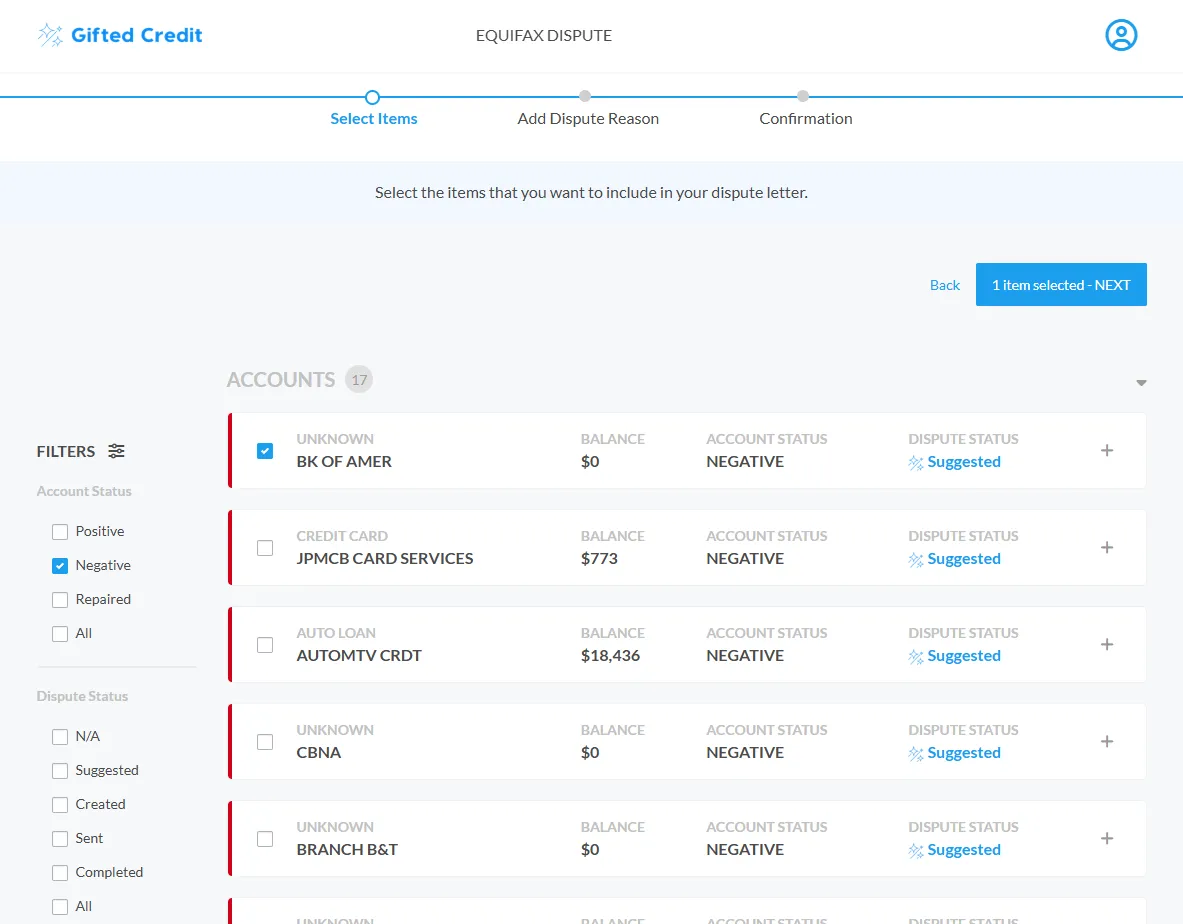Expand CBNA account details plus
Screen dimensions: 1183x924
point(1107,741)
